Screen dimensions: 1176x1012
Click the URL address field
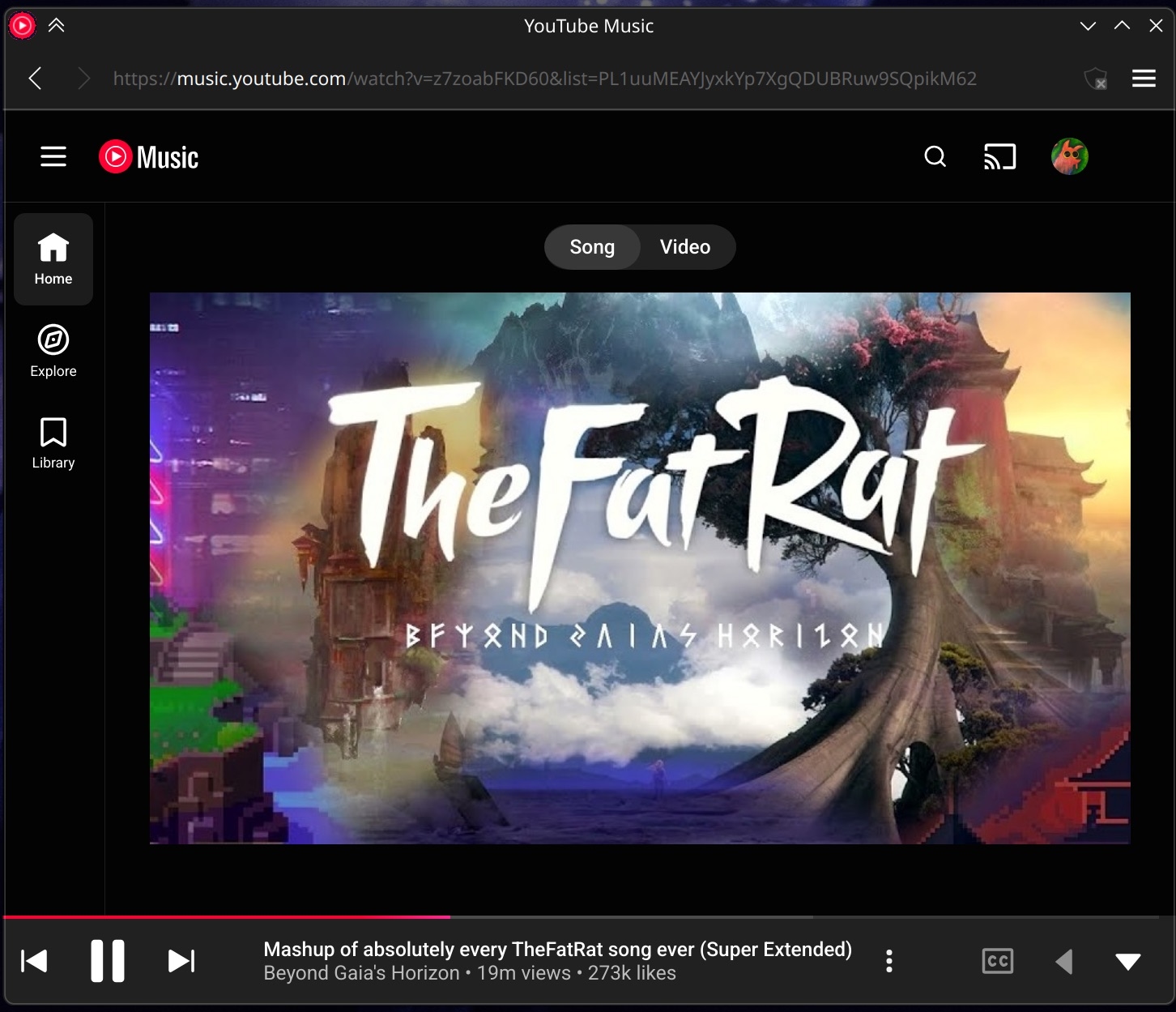544,79
